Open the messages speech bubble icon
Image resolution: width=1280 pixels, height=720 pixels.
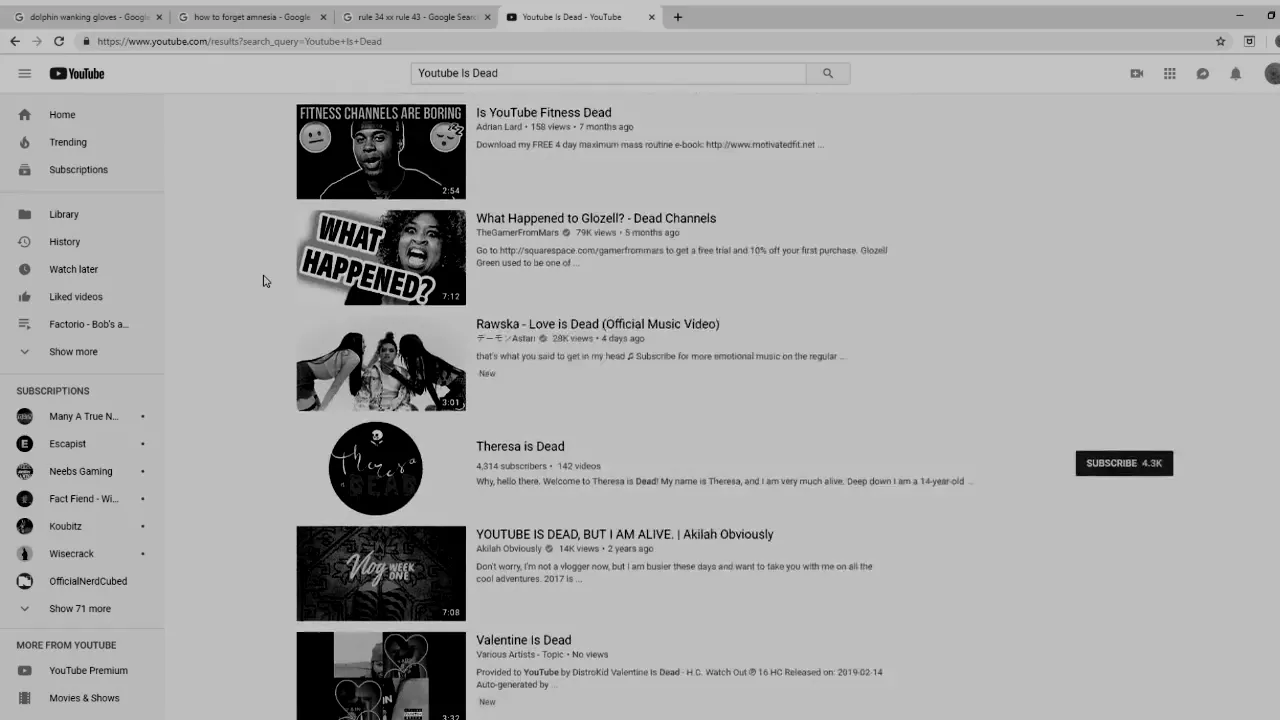click(1202, 73)
